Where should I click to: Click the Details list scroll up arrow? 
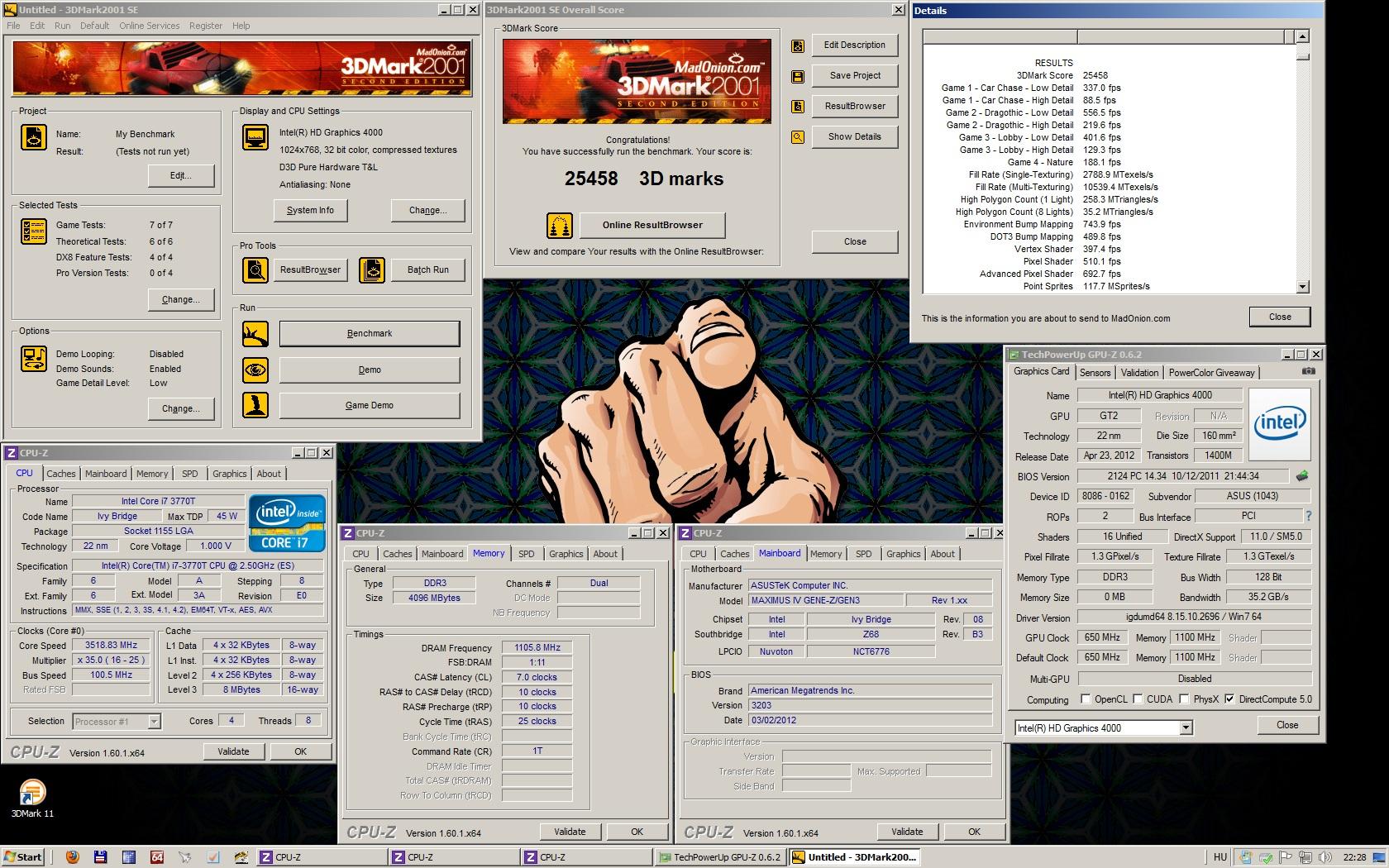click(1303, 36)
